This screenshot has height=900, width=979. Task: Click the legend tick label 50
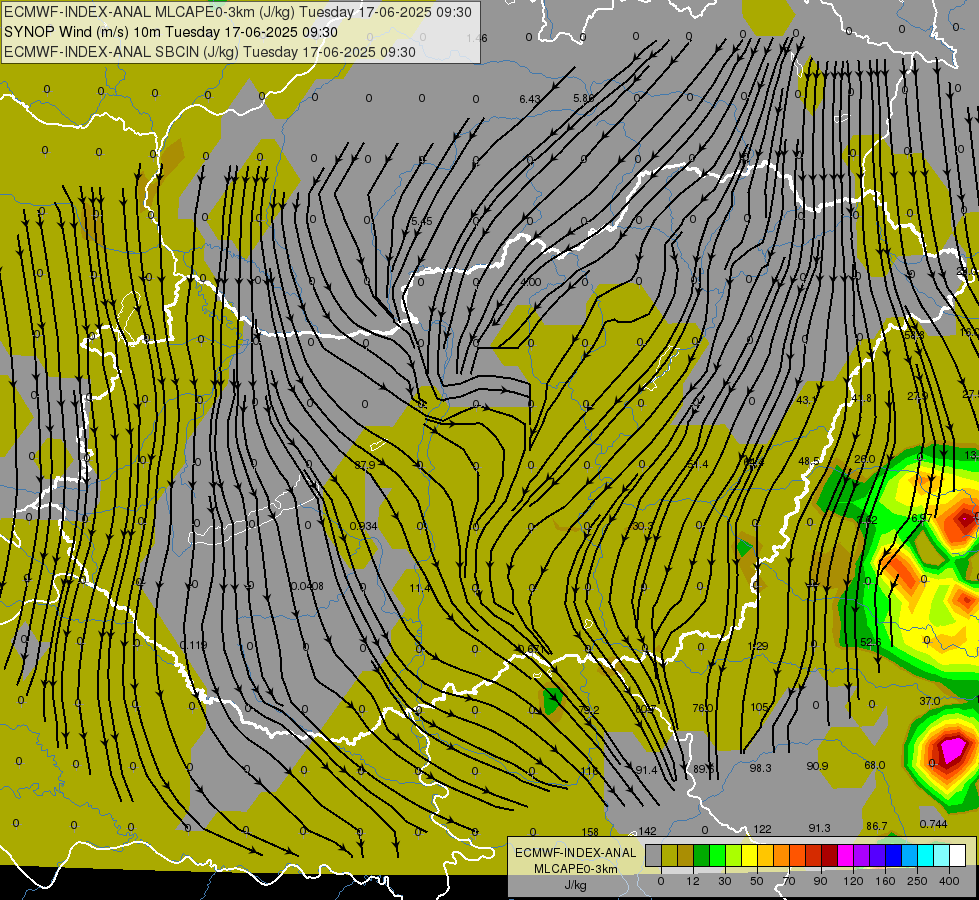pyautogui.click(x=757, y=881)
